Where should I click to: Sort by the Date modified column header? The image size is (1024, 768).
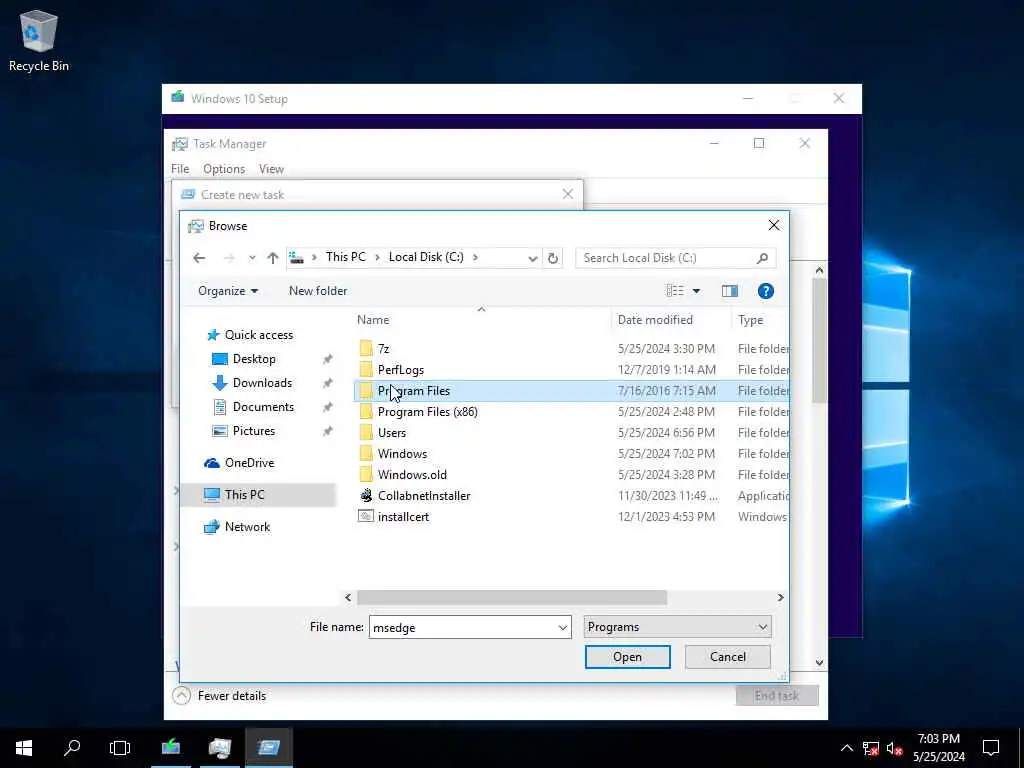point(655,320)
